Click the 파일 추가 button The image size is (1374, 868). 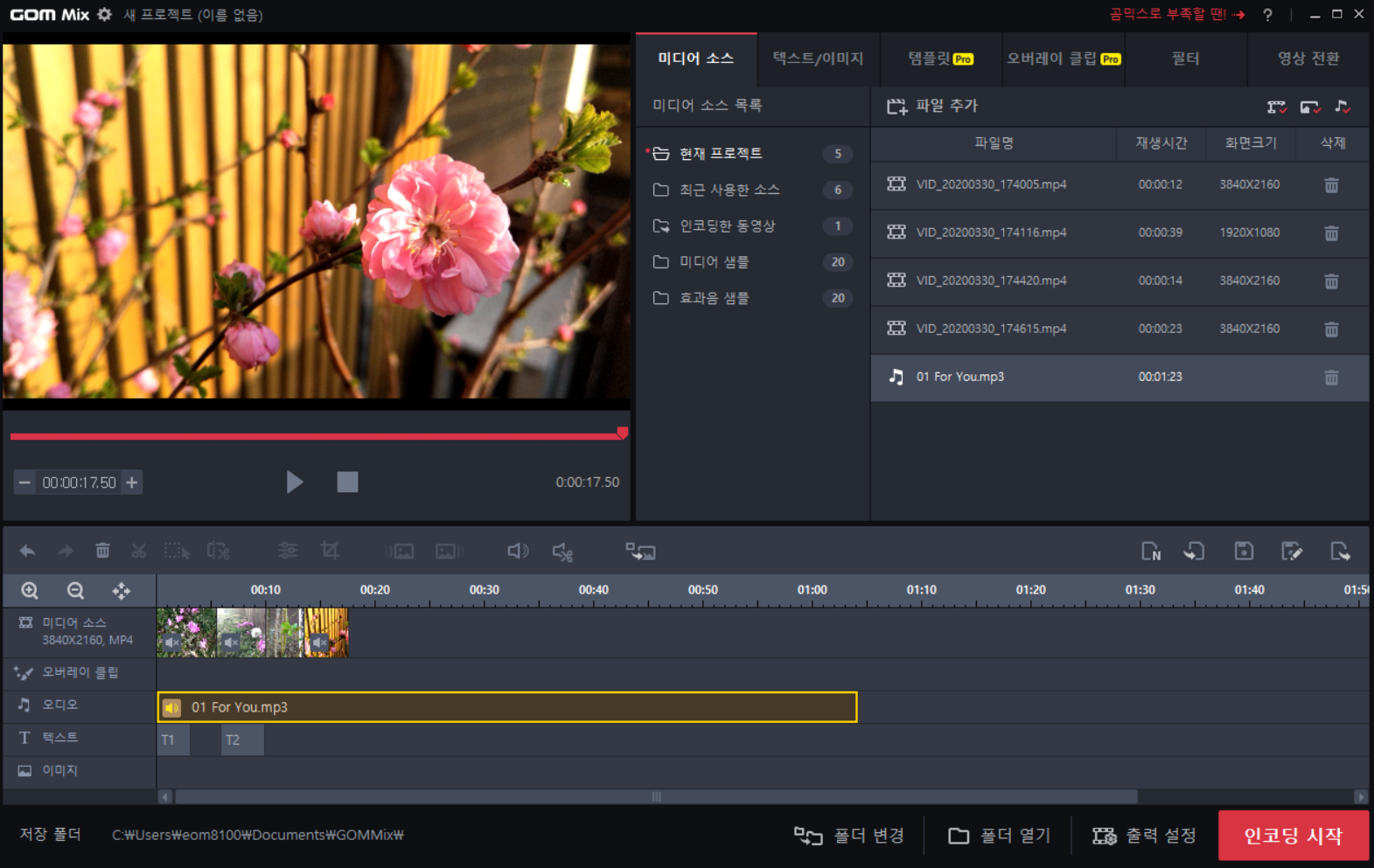(x=932, y=106)
